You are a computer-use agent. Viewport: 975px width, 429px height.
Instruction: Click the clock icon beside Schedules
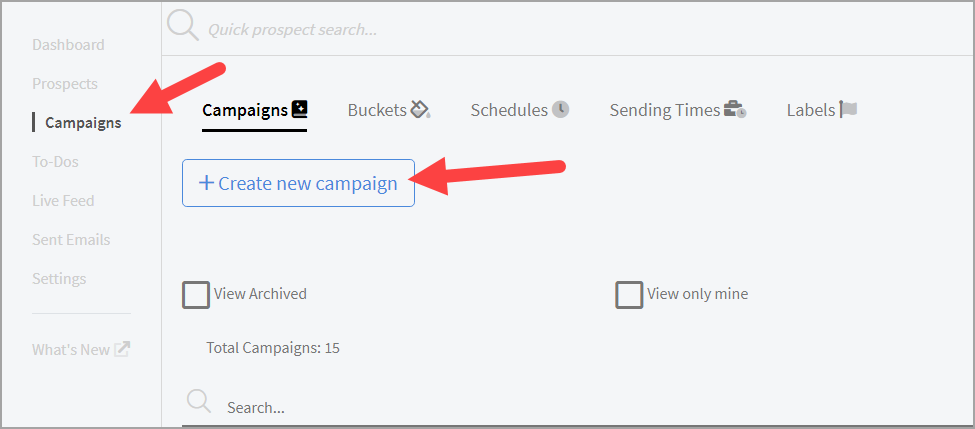tap(561, 109)
